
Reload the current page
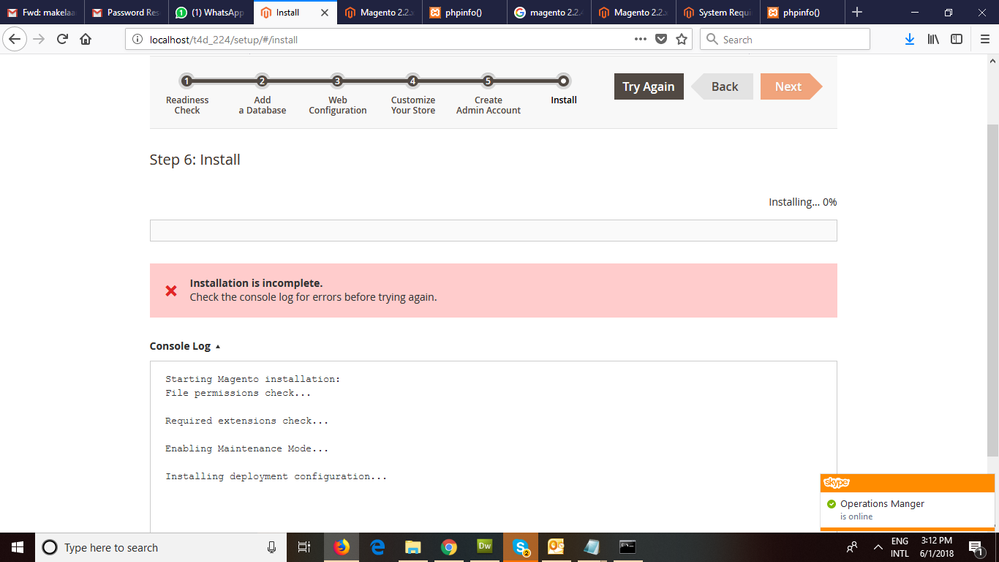[62, 39]
